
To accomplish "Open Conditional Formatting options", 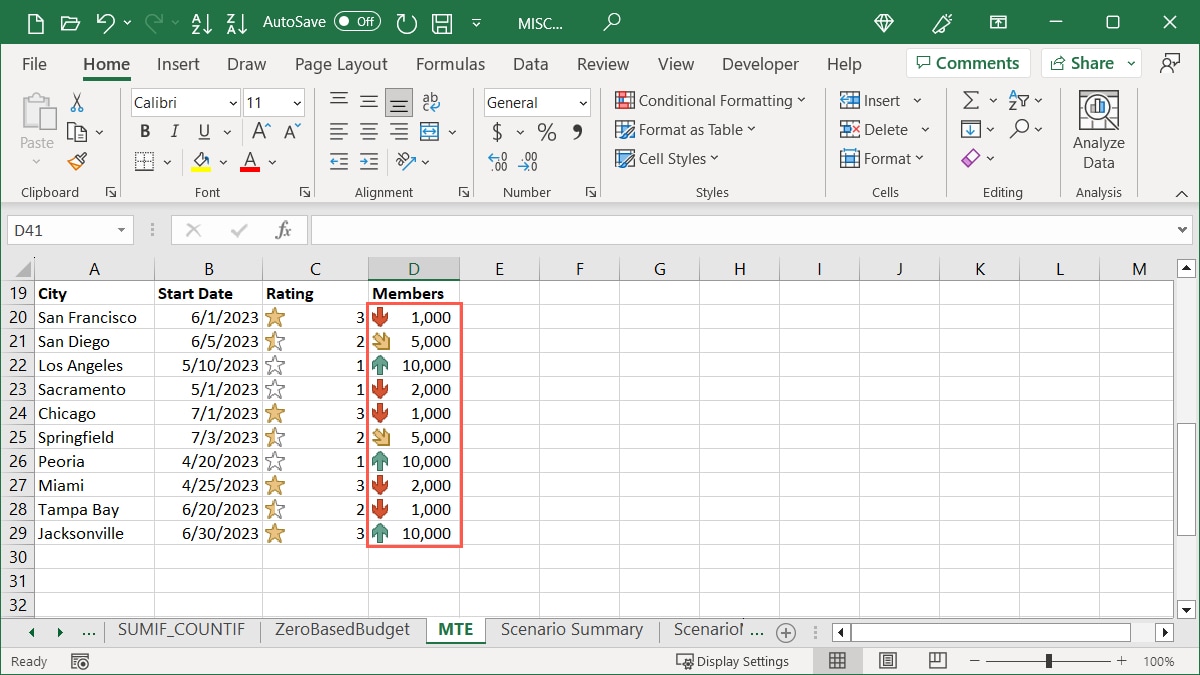I will [x=711, y=100].
